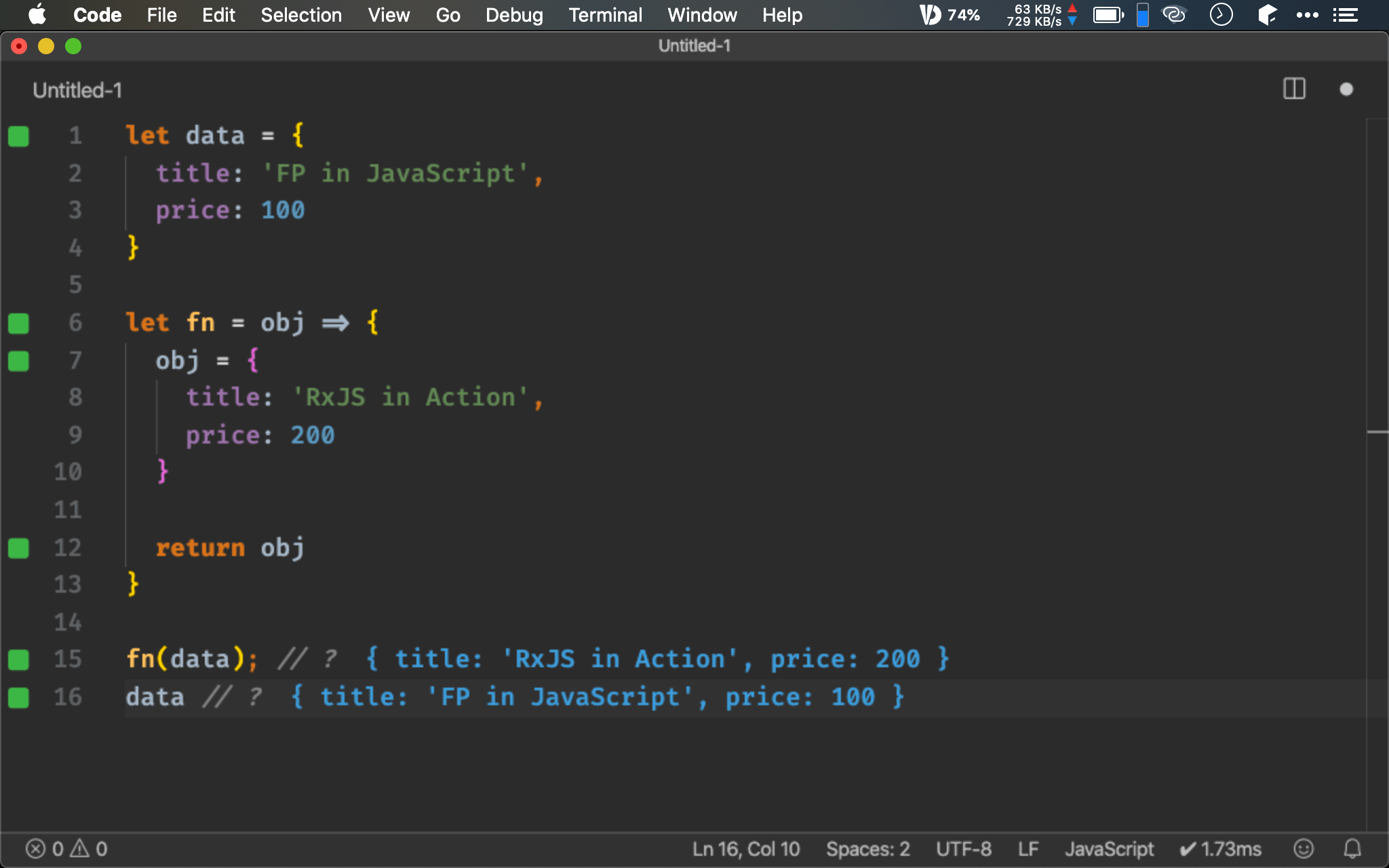Place cursor on return obj line
Viewport: 1389px width, 868px height.
coord(231,548)
